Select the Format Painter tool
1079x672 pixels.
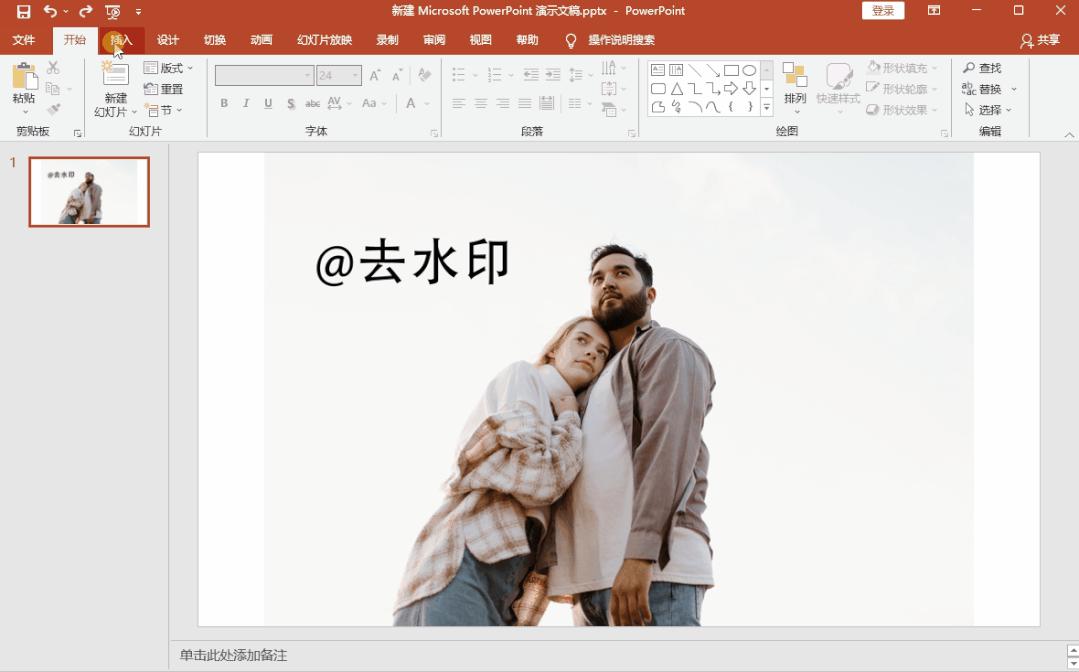(x=54, y=108)
